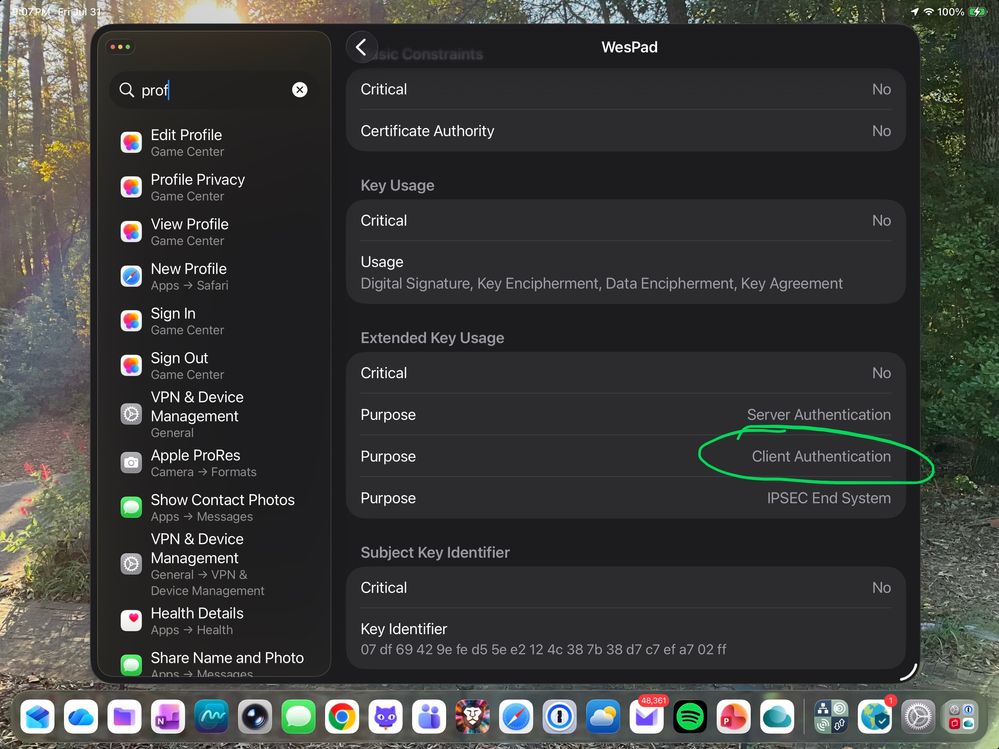This screenshot has height=749, width=999.
Task: Open the App Library in dock
Action: [x=961, y=717]
